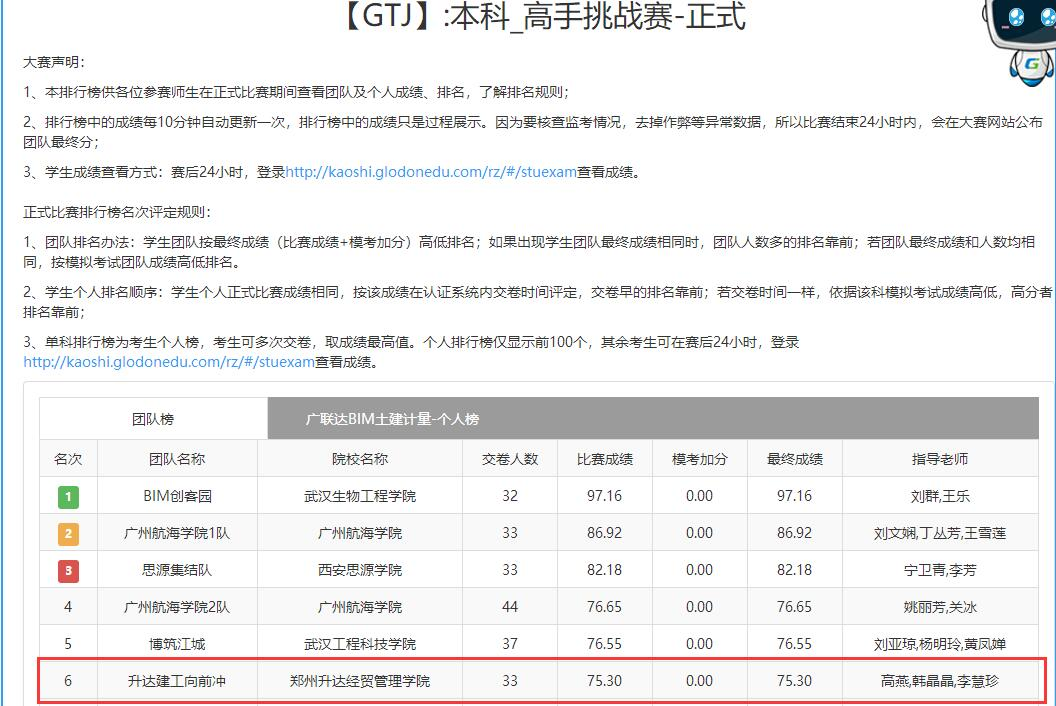Click the robot mascot icon
Viewport: 1056px width, 706px height.
(1020, 40)
